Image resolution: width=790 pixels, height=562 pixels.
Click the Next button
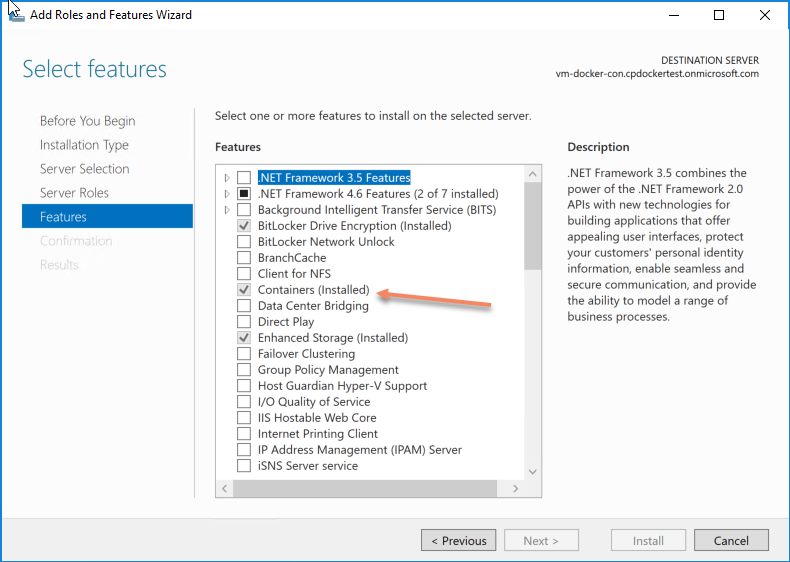[x=541, y=540]
